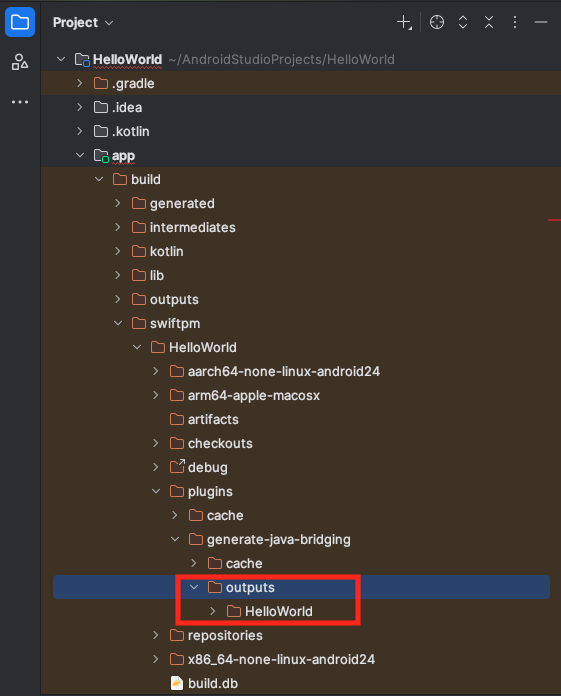Collapse the HelloWorld folder under swiftpm
The width and height of the screenshot is (561, 696).
click(137, 347)
